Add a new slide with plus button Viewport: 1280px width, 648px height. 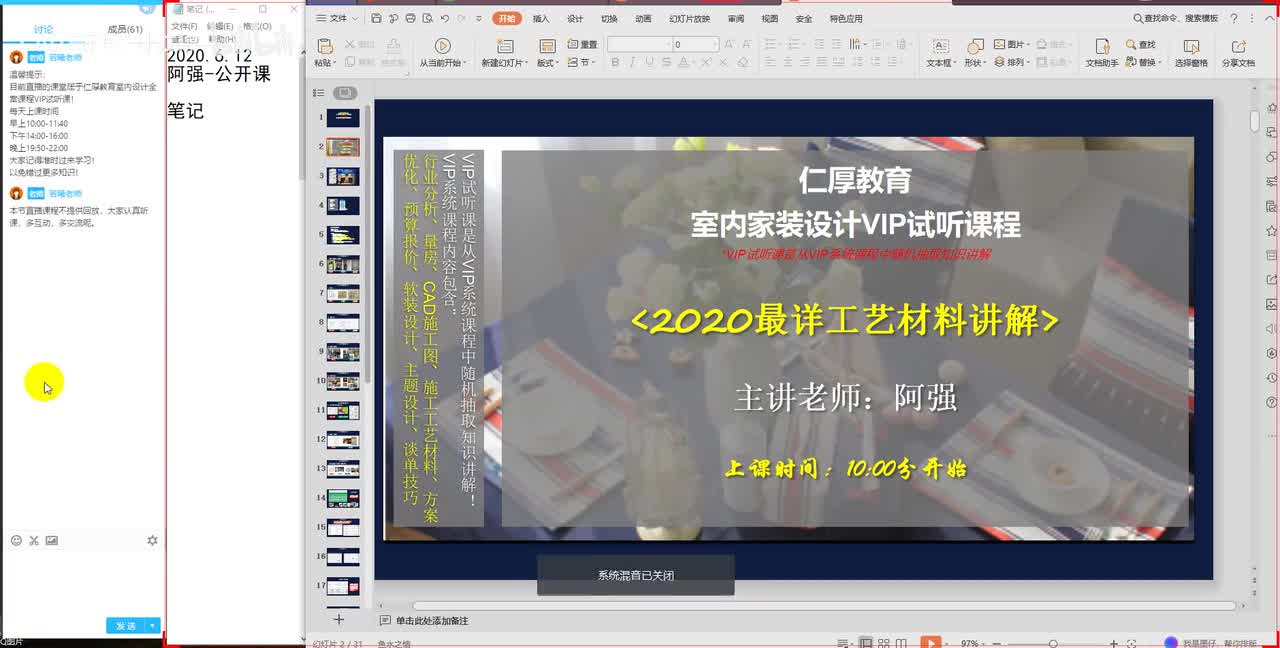click(338, 620)
